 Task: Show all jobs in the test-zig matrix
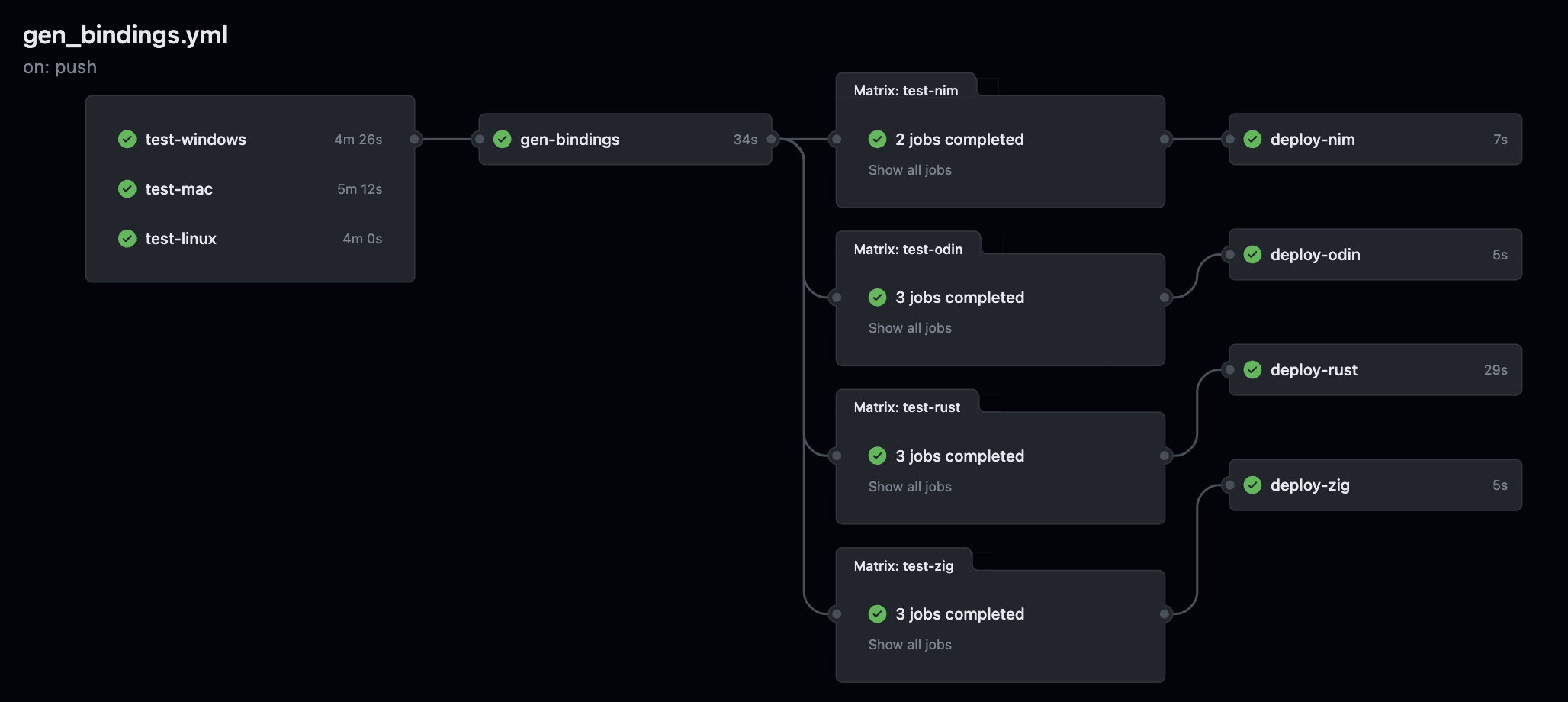(x=910, y=645)
